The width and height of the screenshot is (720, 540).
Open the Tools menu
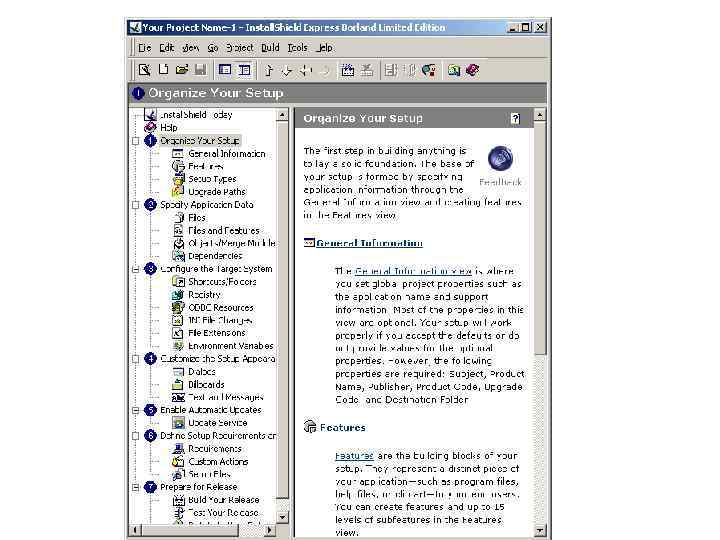point(298,48)
